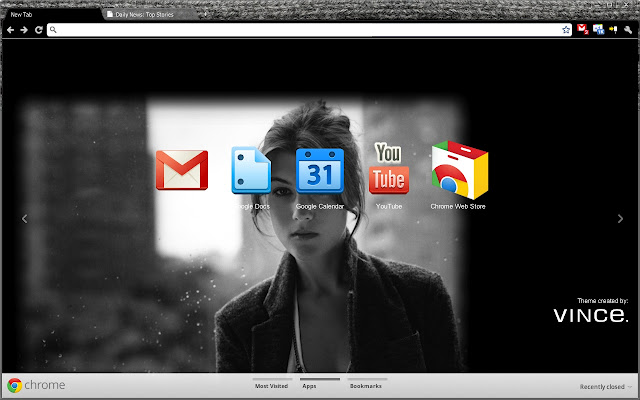Launch the Google Docs app
The height and width of the screenshot is (400, 640).
[250, 170]
